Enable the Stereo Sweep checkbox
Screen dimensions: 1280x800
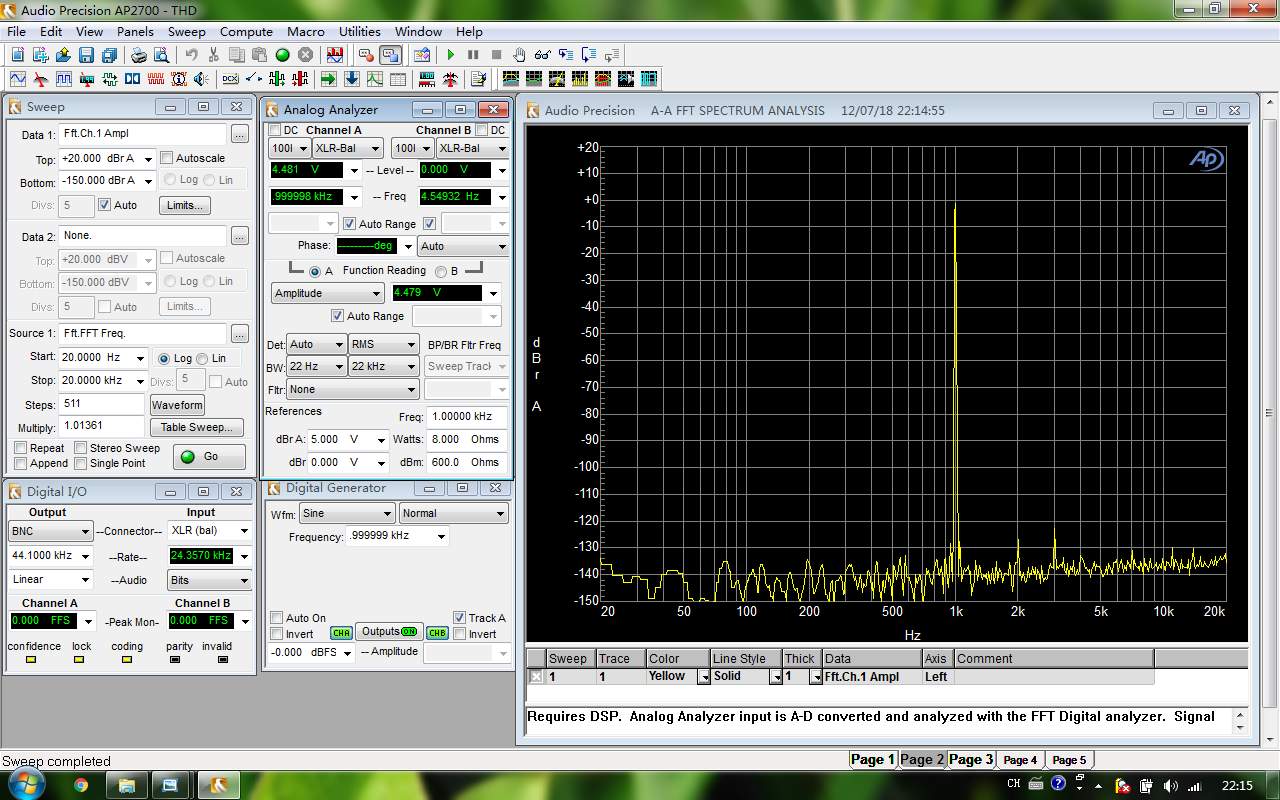tap(81, 448)
